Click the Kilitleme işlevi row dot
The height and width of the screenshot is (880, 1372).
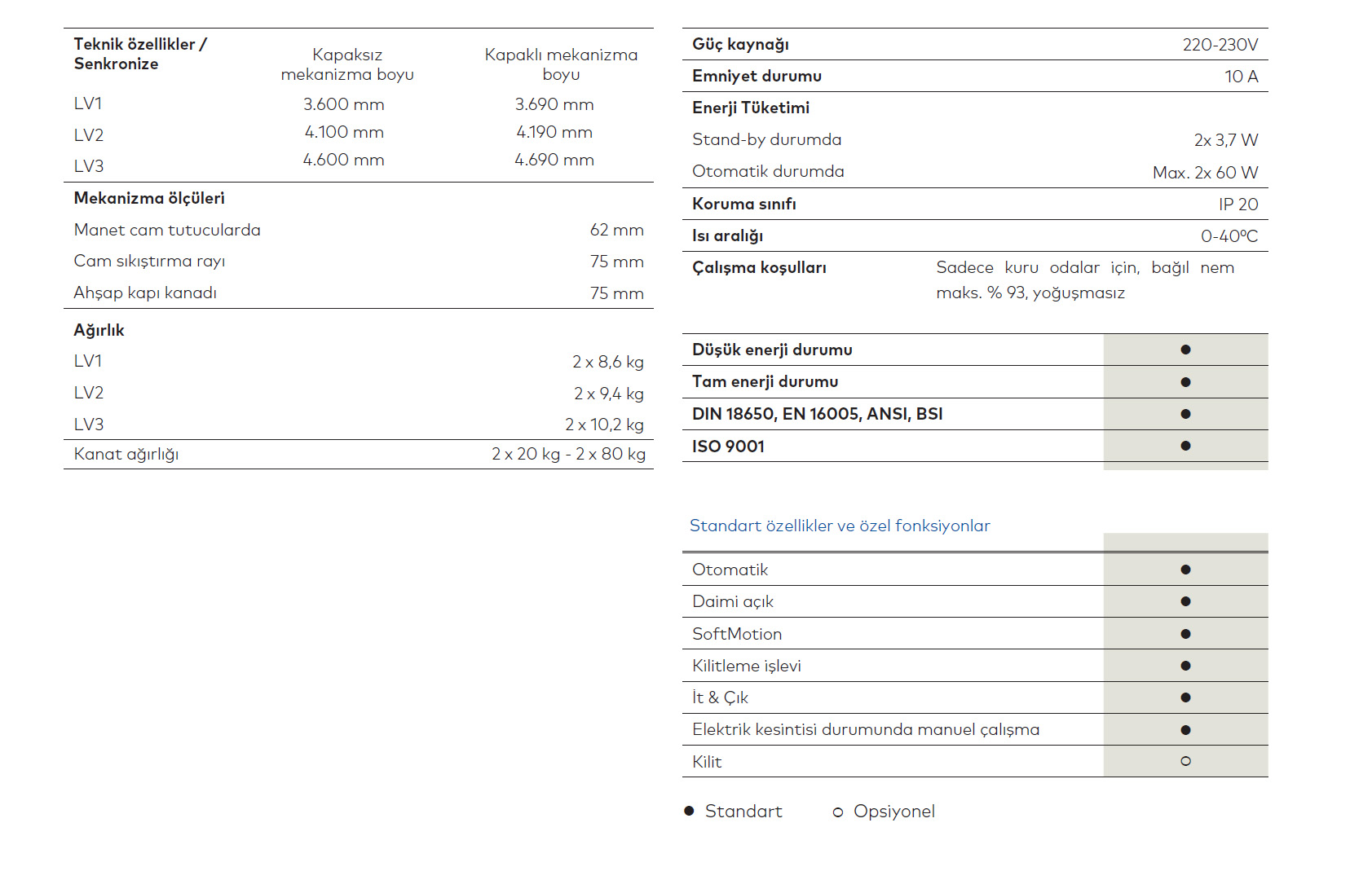point(1185,666)
